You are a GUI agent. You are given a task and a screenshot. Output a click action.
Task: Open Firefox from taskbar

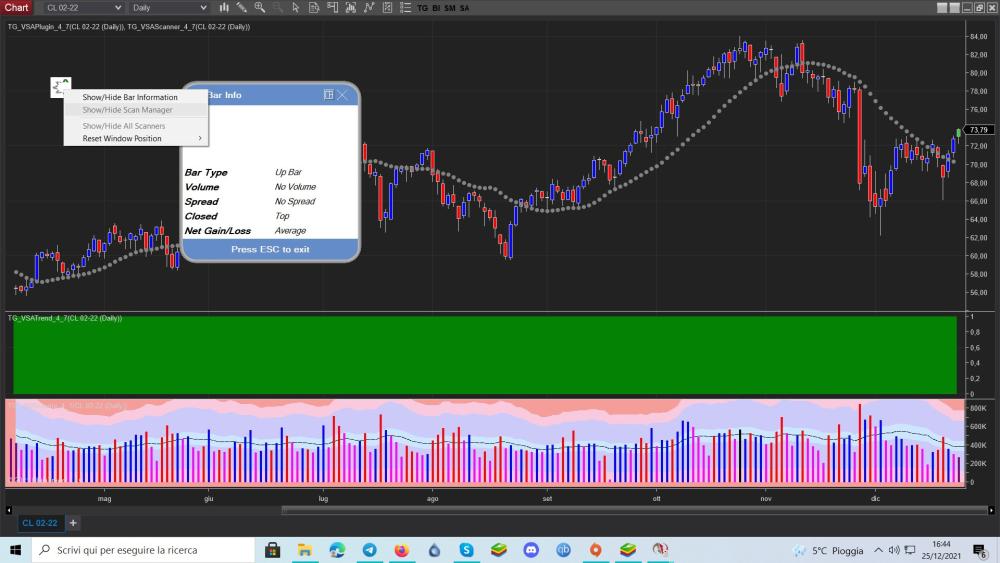coord(402,550)
